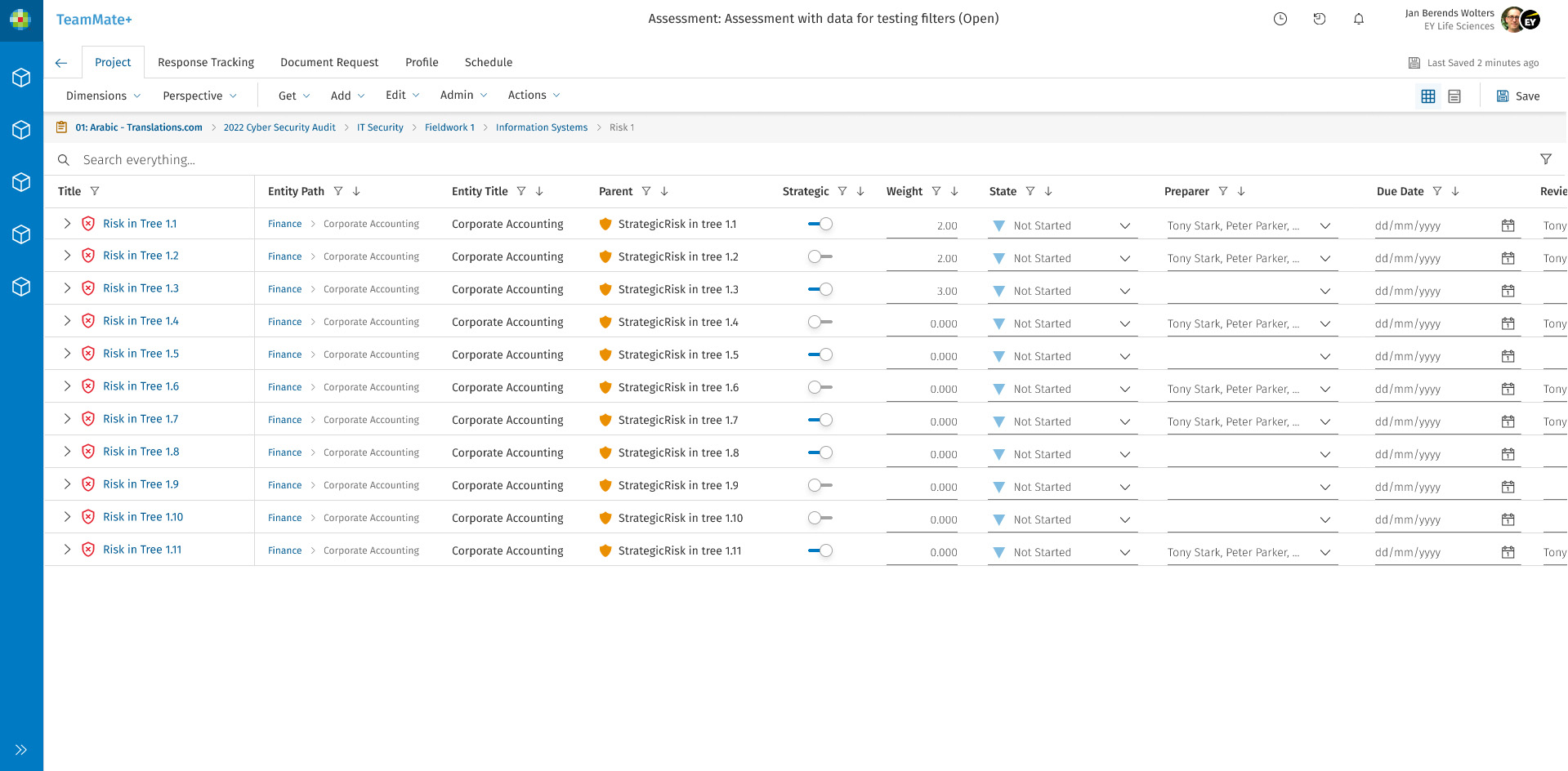Switch to the Response Tracking tab
Image resolution: width=1568 pixels, height=771 pixels.
[206, 62]
